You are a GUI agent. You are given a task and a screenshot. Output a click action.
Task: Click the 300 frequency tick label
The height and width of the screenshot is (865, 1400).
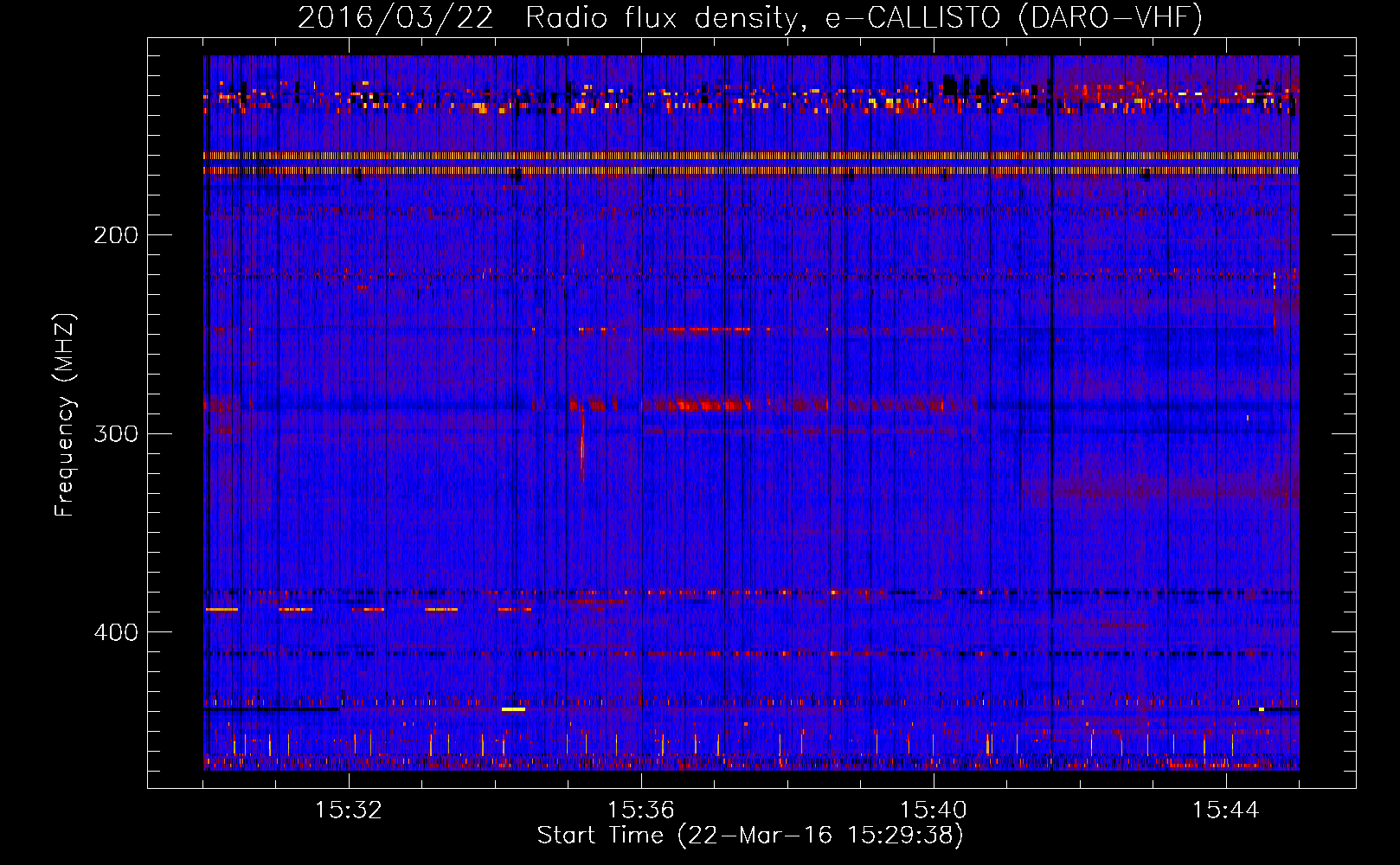[x=116, y=433]
